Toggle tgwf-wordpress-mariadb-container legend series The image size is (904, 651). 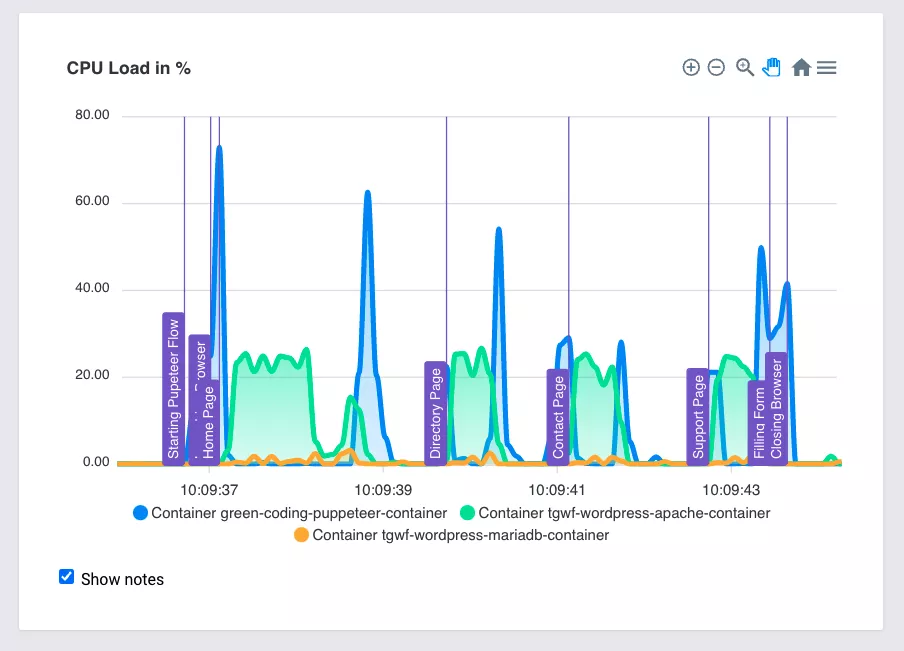[x=451, y=535]
